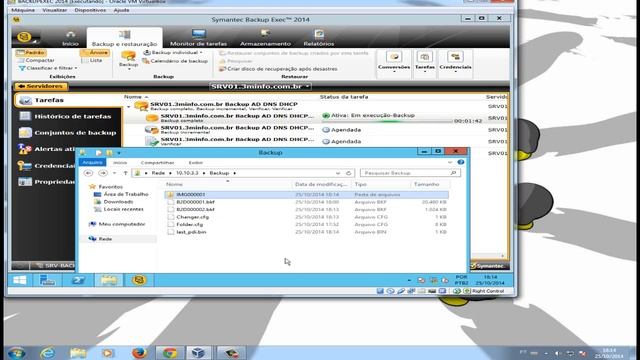Click the active job progress bar

(387, 121)
